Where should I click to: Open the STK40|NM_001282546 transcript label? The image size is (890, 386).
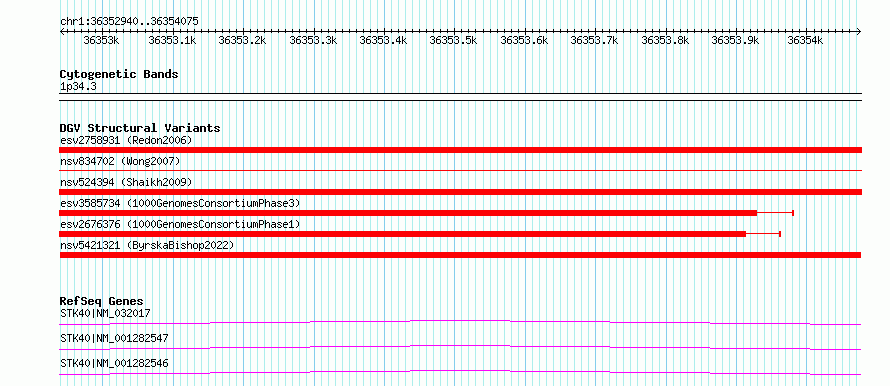coord(114,363)
